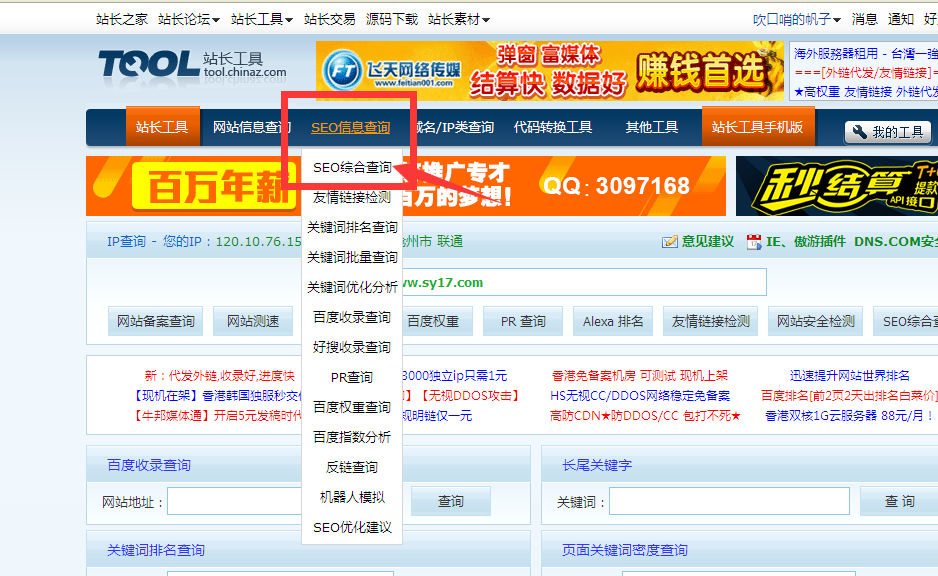
Task: Choose SEO综合查询 from dropdown menu
Action: click(x=352, y=167)
